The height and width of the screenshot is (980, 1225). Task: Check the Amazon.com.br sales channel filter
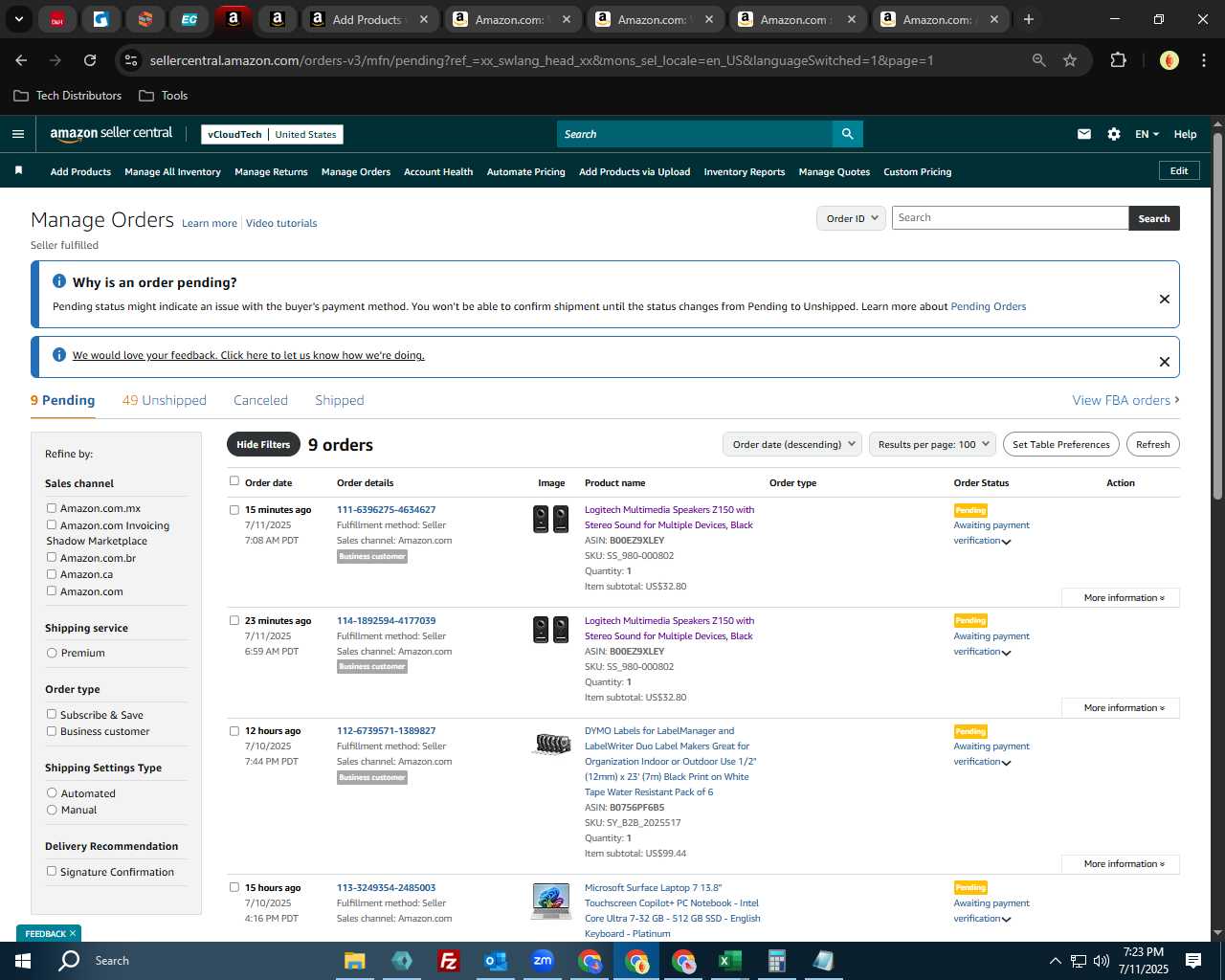coord(52,557)
